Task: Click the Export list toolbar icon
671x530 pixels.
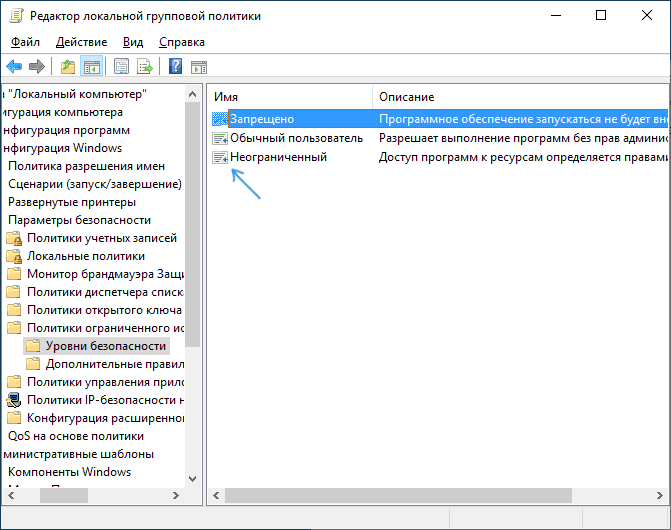Action: coord(145,67)
